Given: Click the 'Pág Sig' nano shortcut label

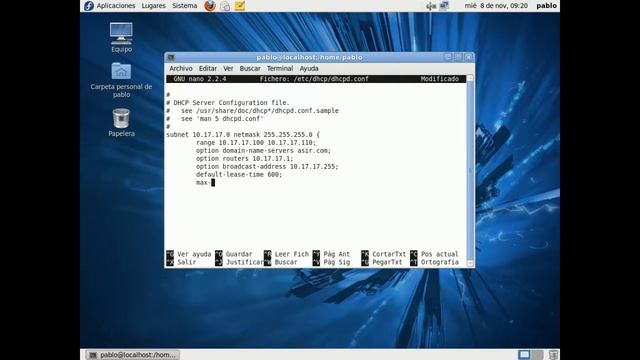Looking at the screenshot, I should coord(337,262).
